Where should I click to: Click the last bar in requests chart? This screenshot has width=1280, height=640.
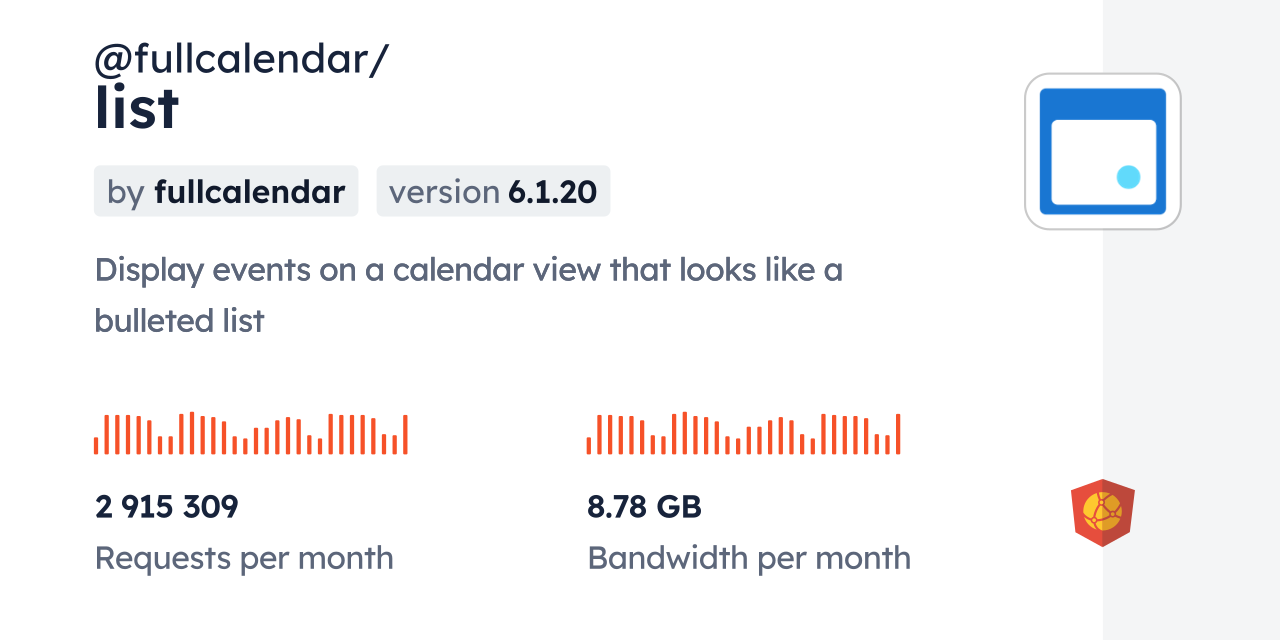(x=405, y=434)
